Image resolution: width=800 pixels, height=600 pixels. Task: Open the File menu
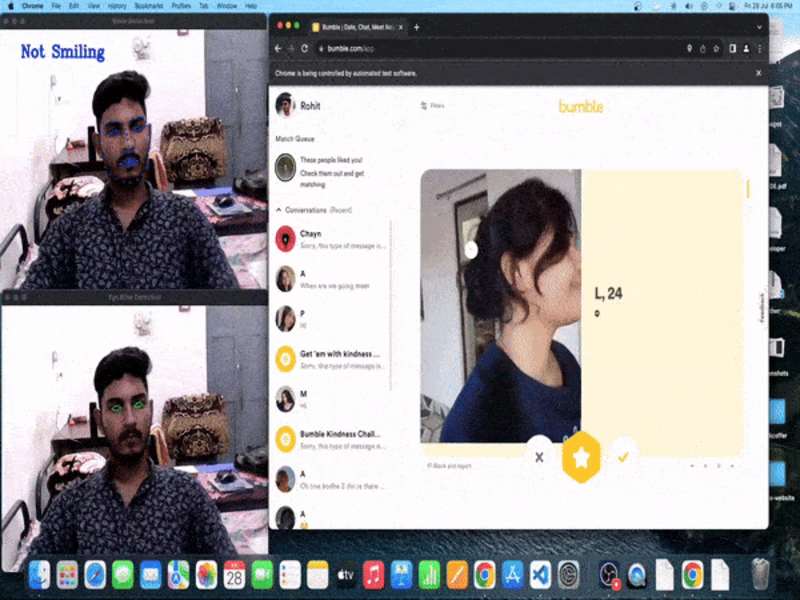point(56,6)
